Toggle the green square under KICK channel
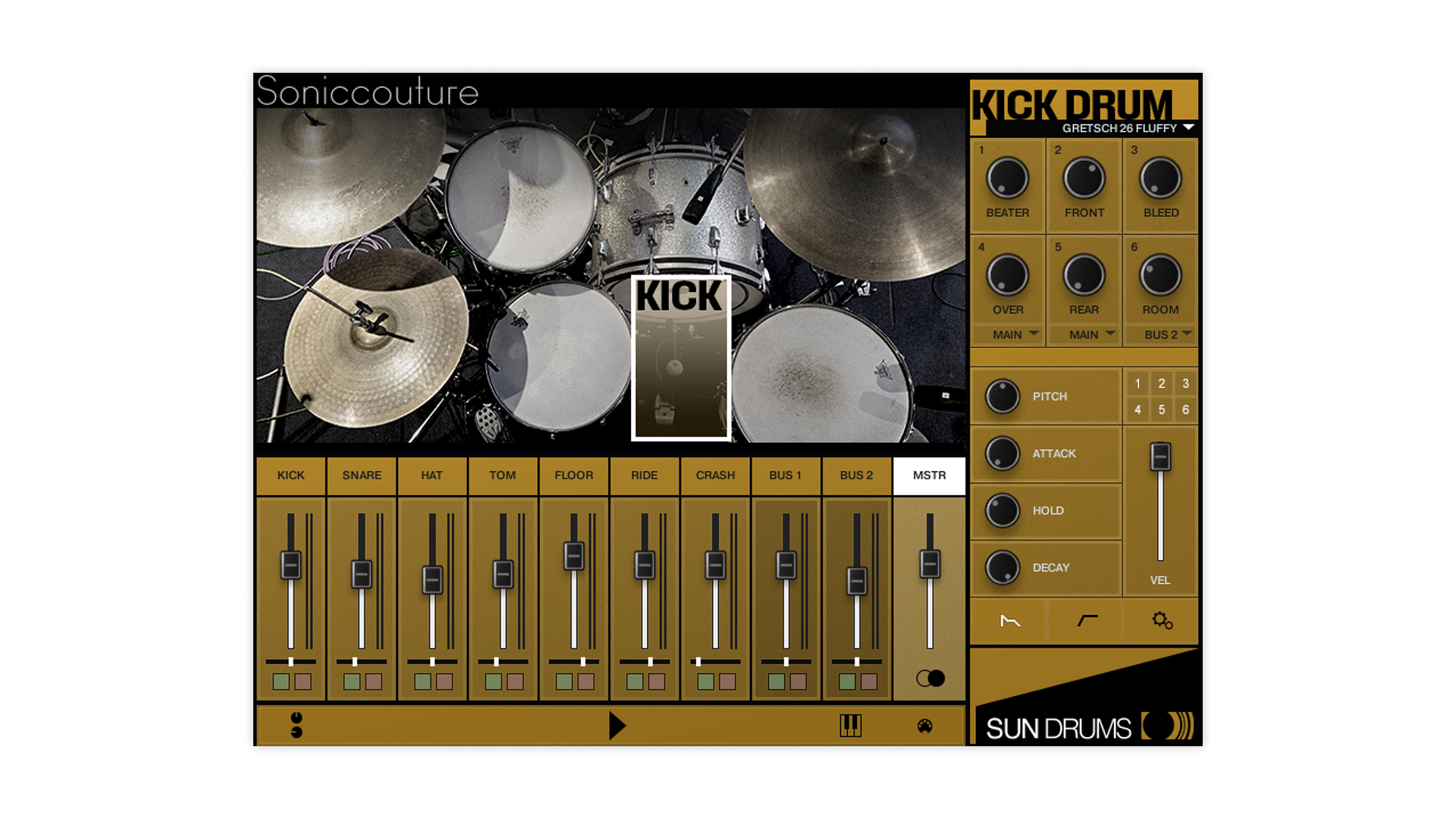 (281, 681)
